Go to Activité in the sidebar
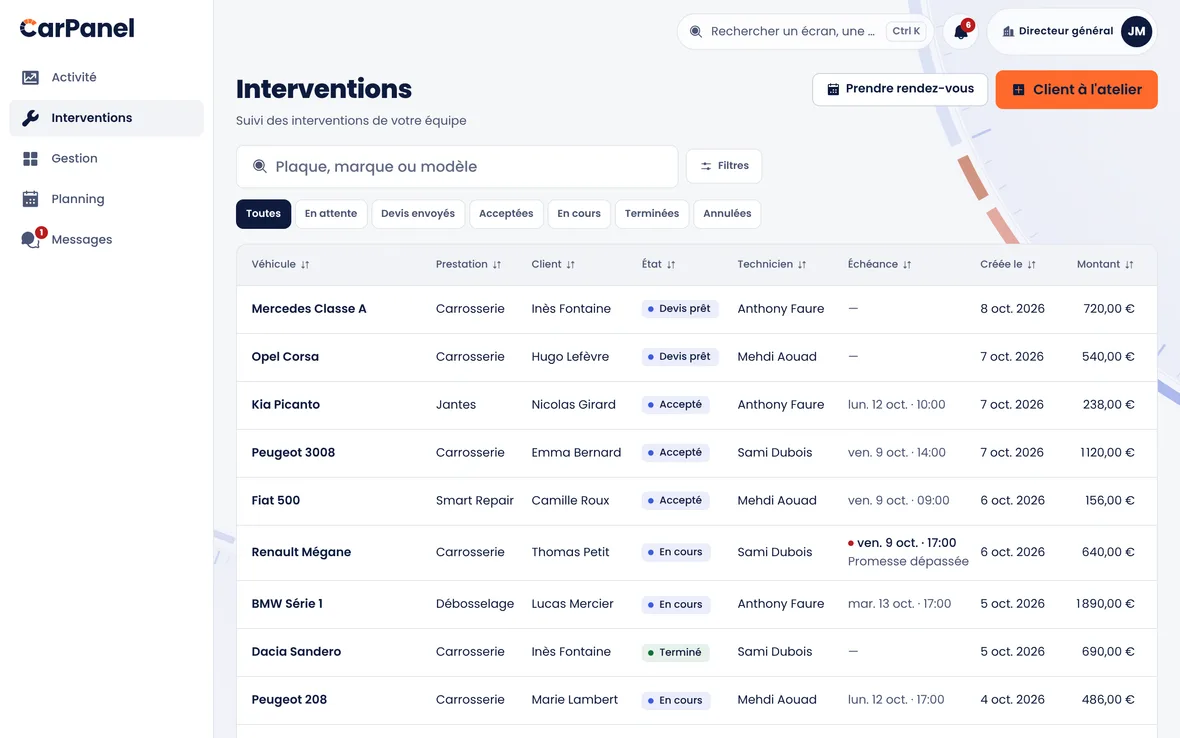 click(106, 77)
